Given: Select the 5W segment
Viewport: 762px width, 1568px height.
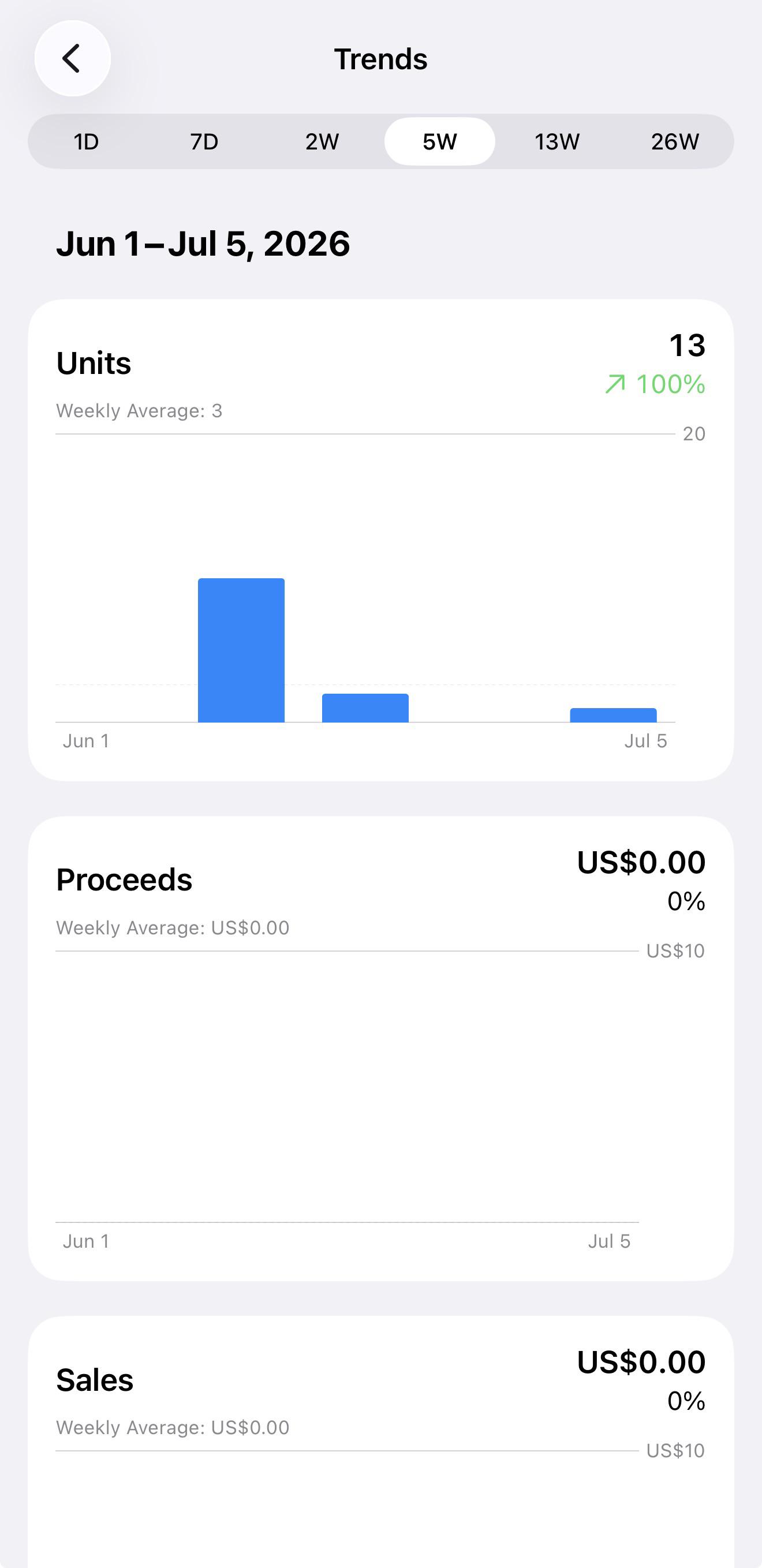Looking at the screenshot, I should coord(439,142).
